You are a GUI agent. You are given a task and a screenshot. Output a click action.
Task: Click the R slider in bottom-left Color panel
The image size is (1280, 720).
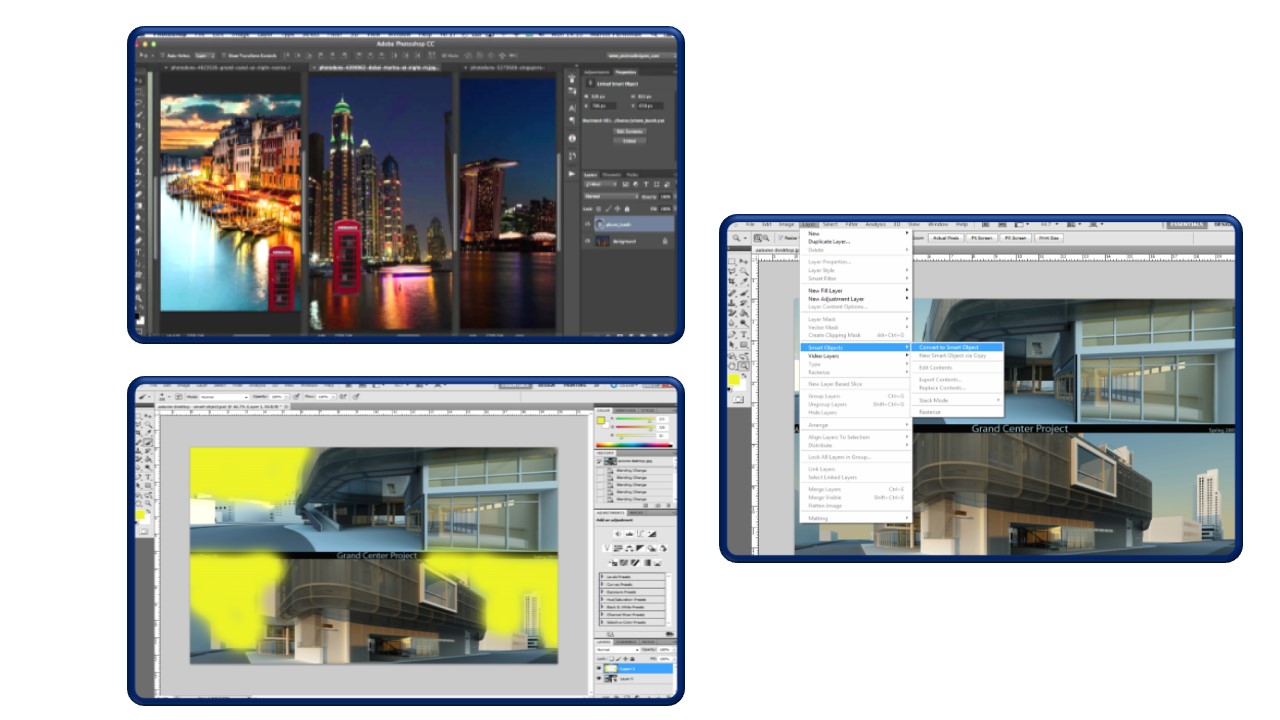[x=635, y=419]
